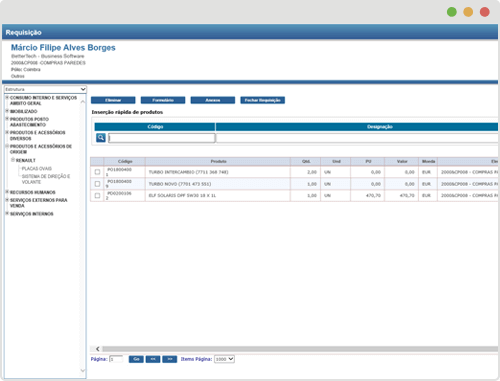Click TURBO NOVO (7701 473 551) product text
This screenshot has width=500, height=381.
point(180,184)
